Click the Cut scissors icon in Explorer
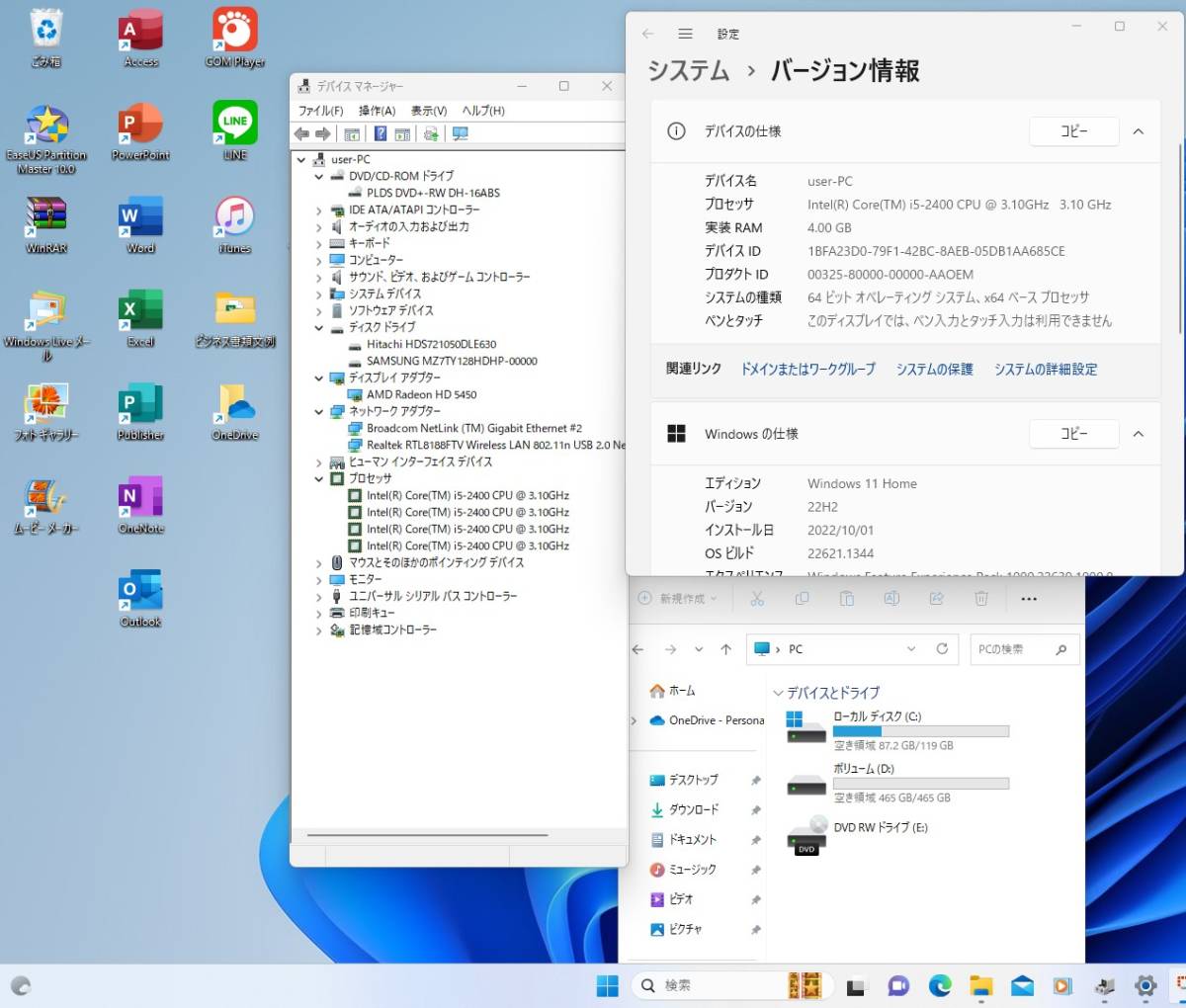This screenshot has height=1008, width=1186. click(x=757, y=598)
